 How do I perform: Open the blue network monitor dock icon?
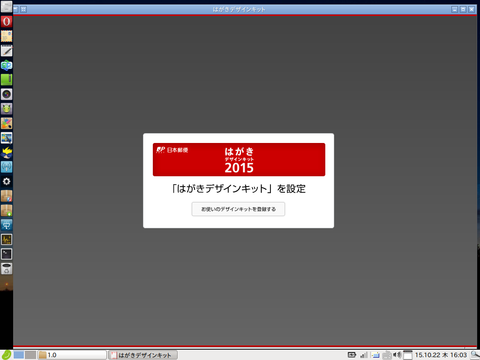[x=7, y=225]
